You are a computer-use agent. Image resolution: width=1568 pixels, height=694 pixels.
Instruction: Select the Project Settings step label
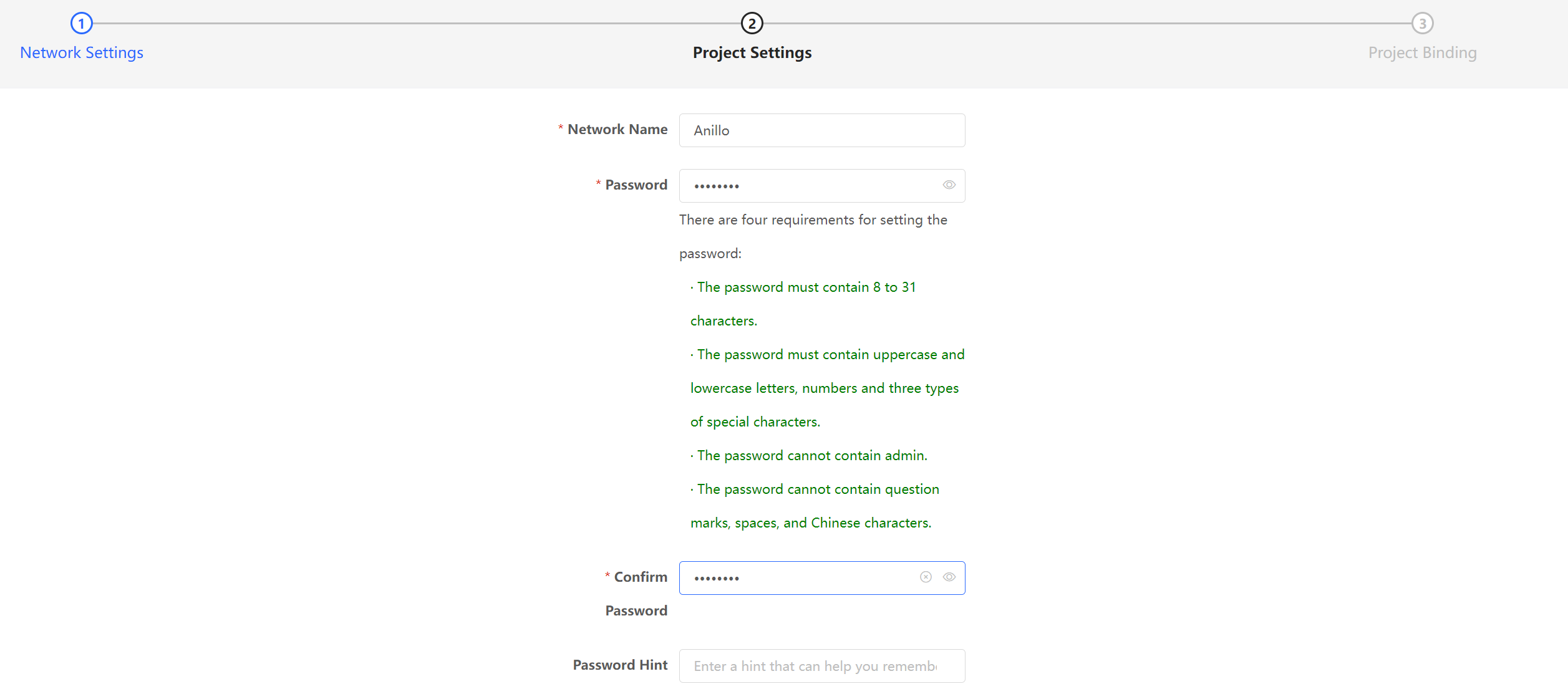[752, 53]
